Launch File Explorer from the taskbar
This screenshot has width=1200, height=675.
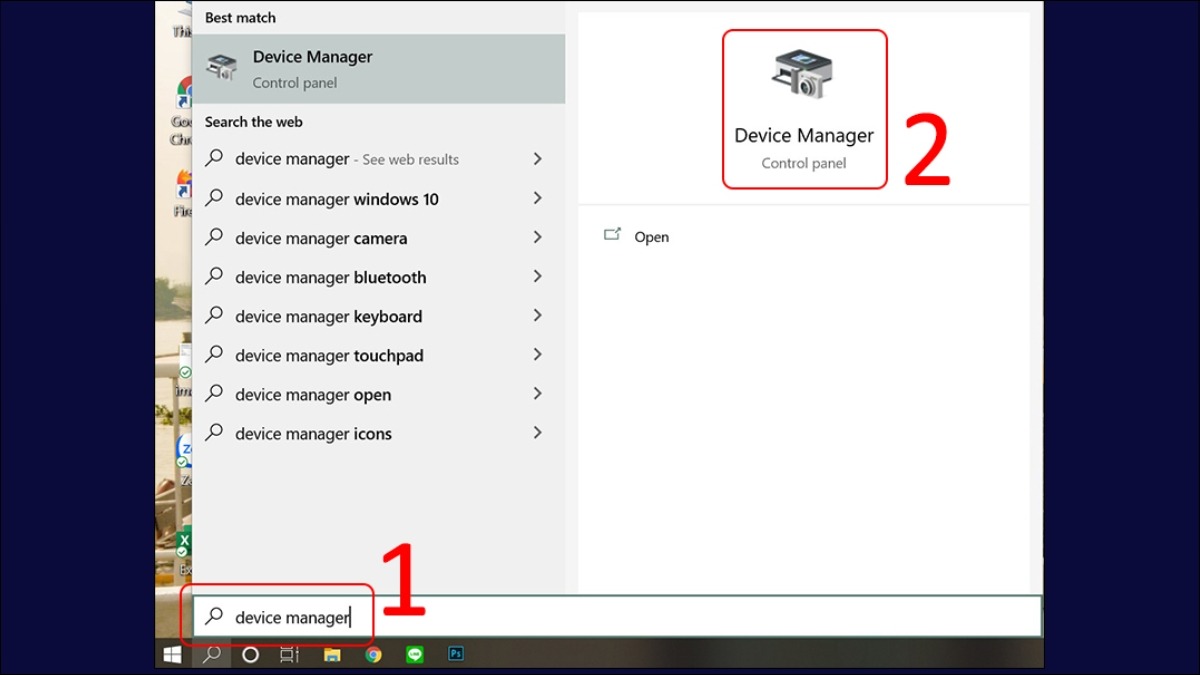pyautogui.click(x=332, y=655)
